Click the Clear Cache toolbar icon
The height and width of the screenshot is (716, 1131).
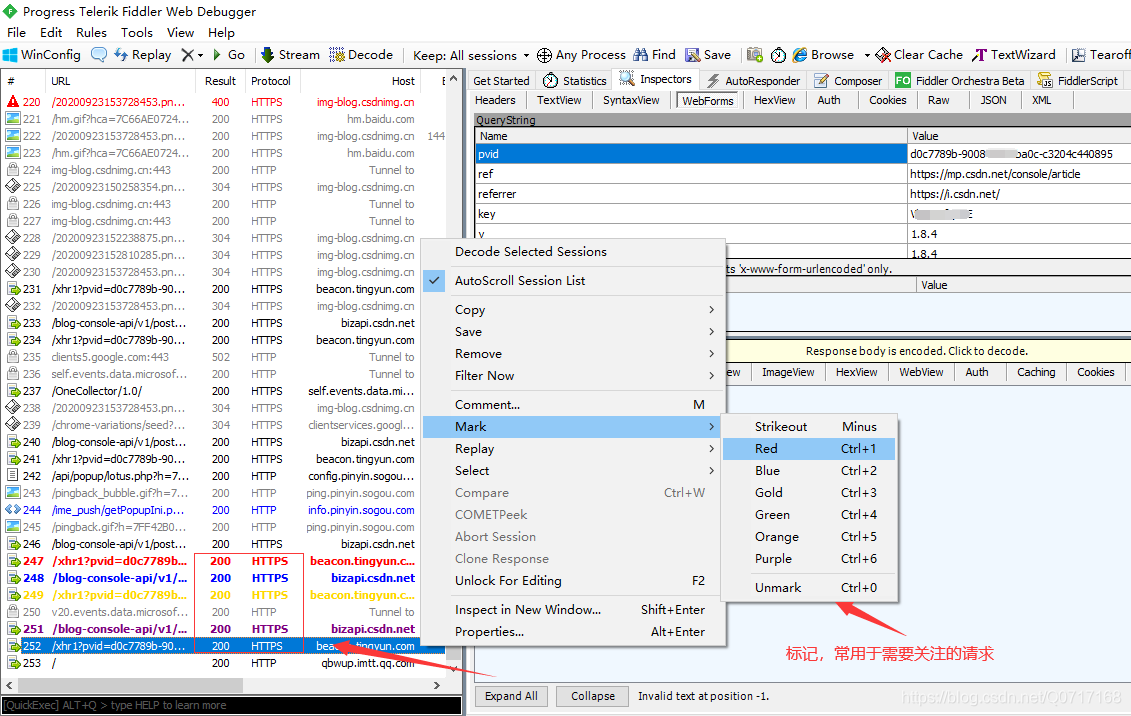tap(883, 55)
